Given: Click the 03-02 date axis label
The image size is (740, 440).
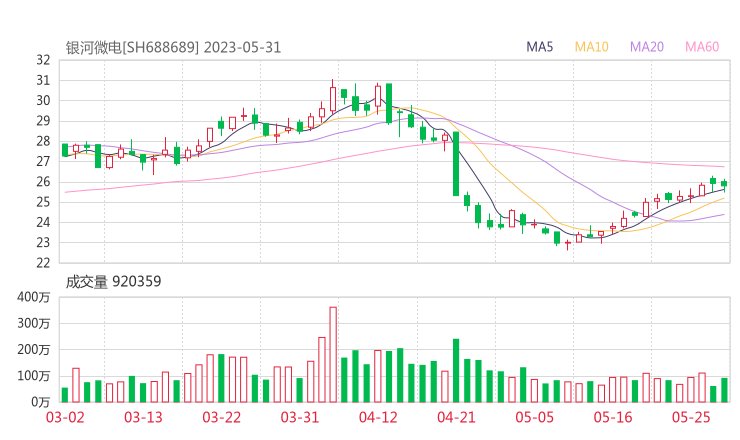Looking at the screenshot, I should pyautogui.click(x=65, y=417).
